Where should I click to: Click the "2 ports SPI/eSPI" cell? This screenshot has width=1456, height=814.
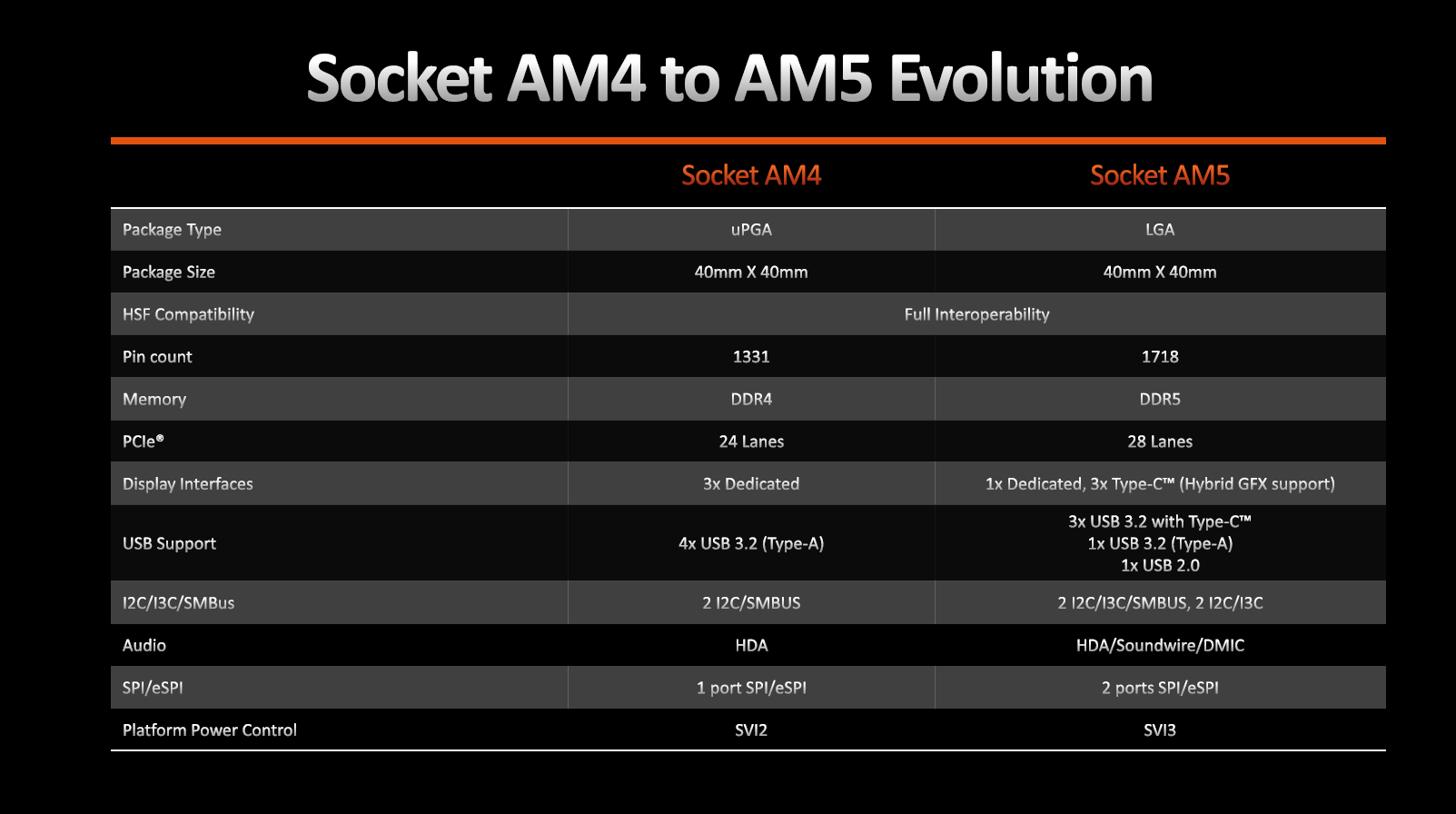pos(1159,688)
